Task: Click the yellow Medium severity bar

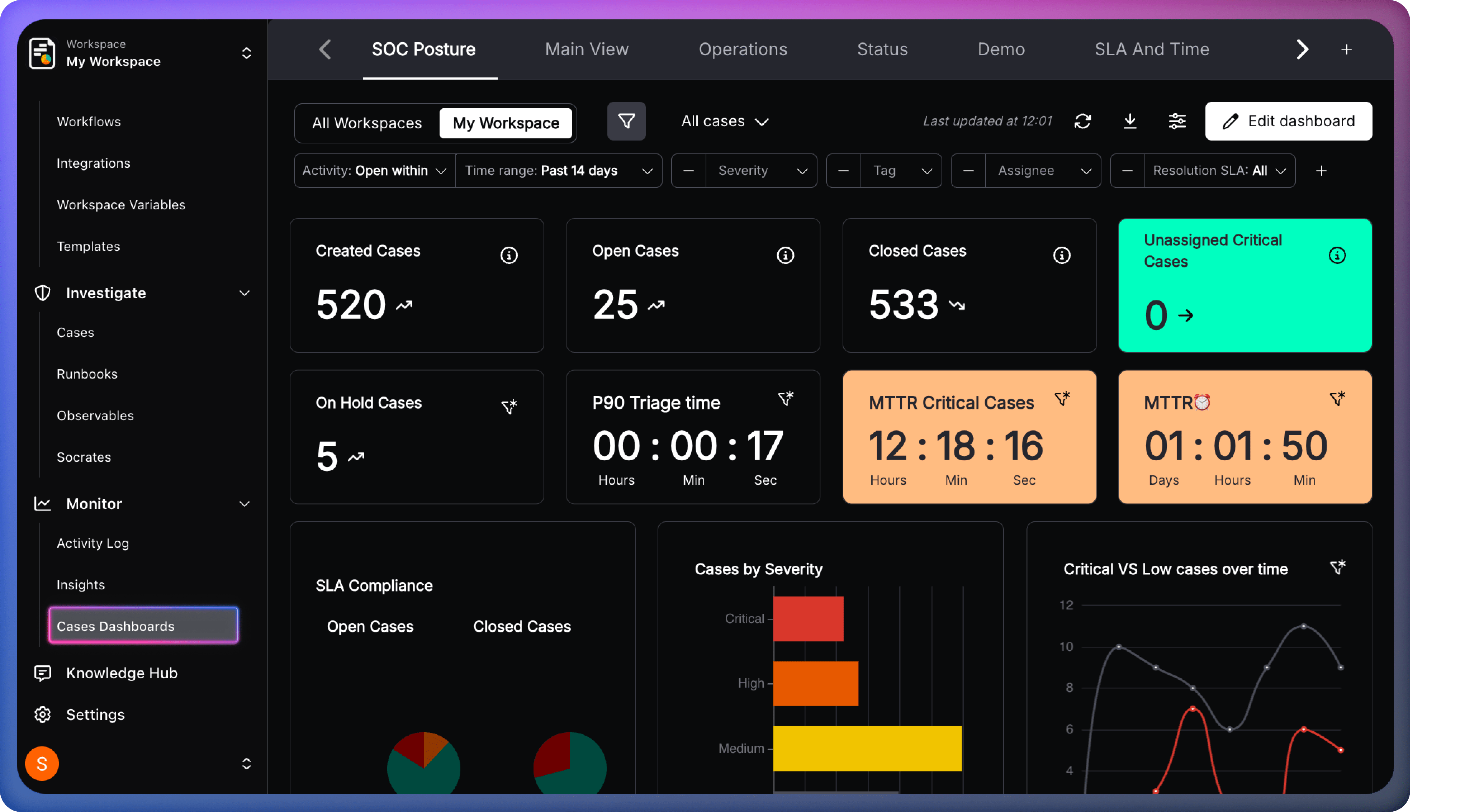Action: click(867, 748)
